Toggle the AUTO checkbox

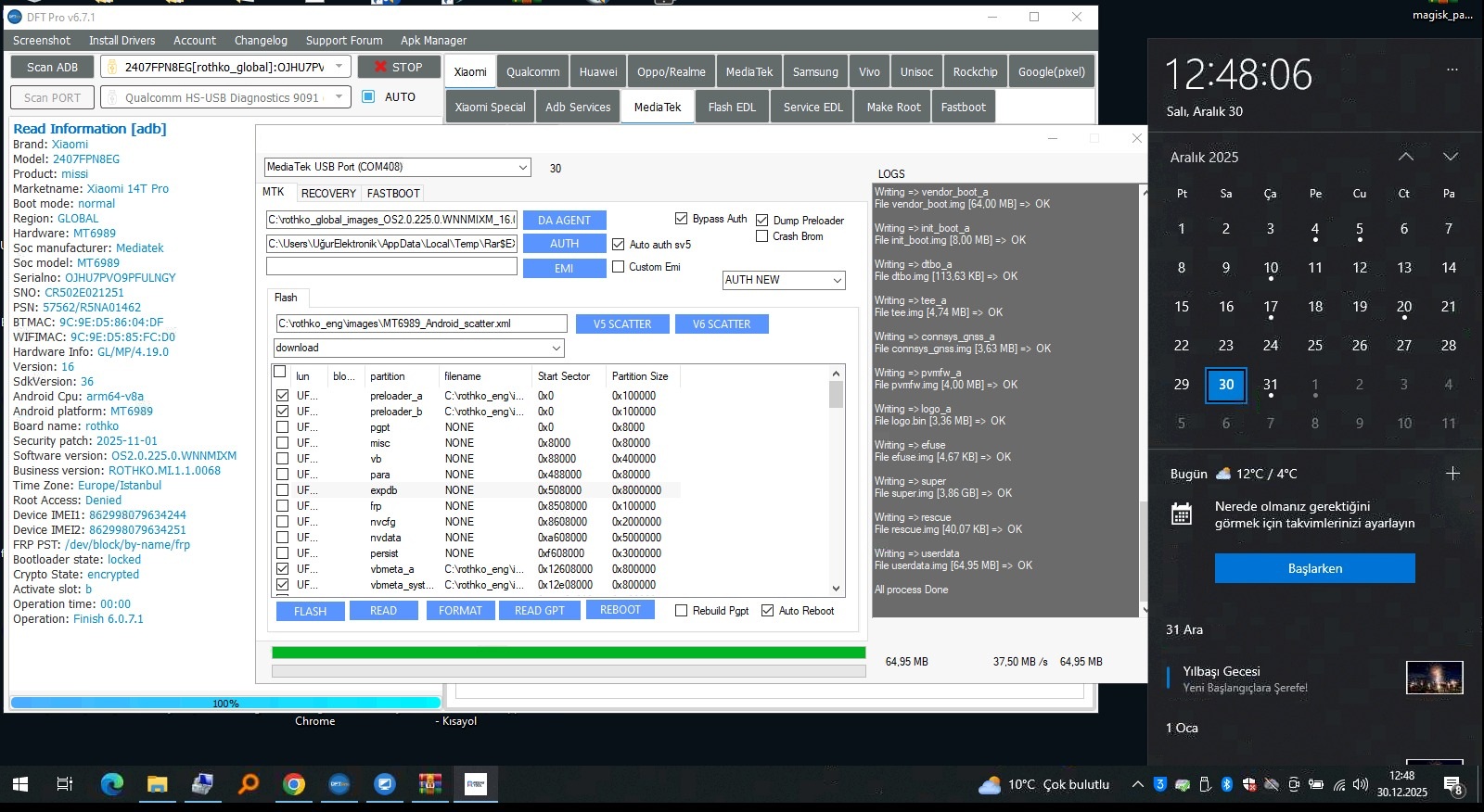coord(368,96)
